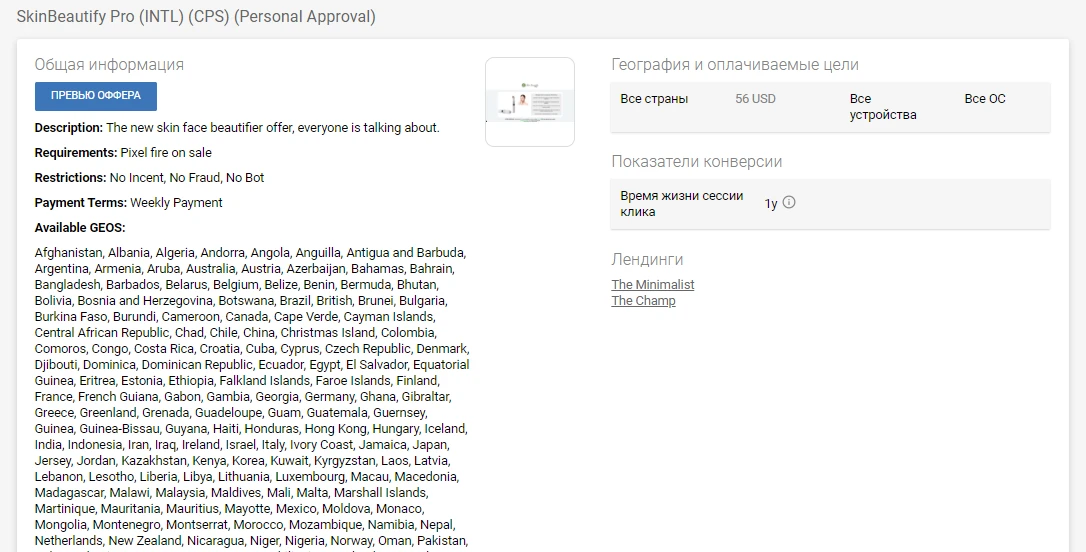Click Christmas Island in the GEO list
1086x552 pixels.
point(328,332)
